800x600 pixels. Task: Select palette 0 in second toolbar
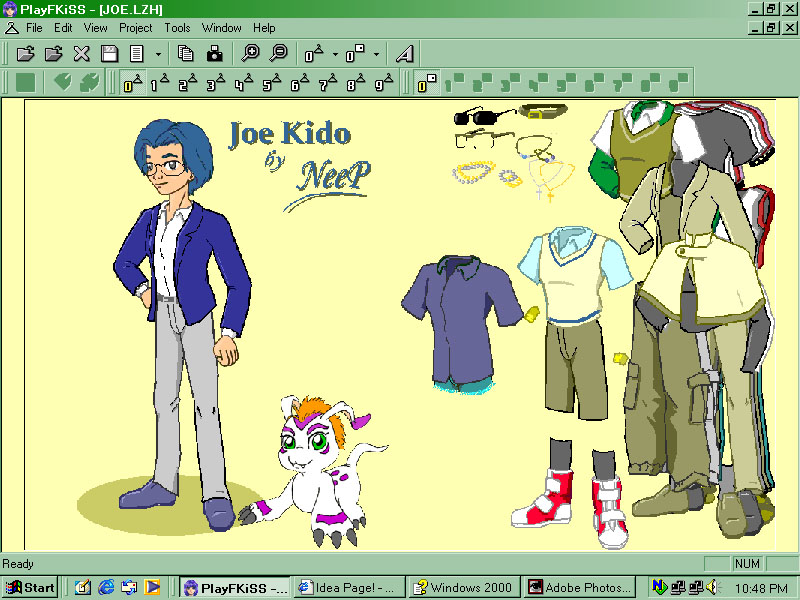[427, 82]
